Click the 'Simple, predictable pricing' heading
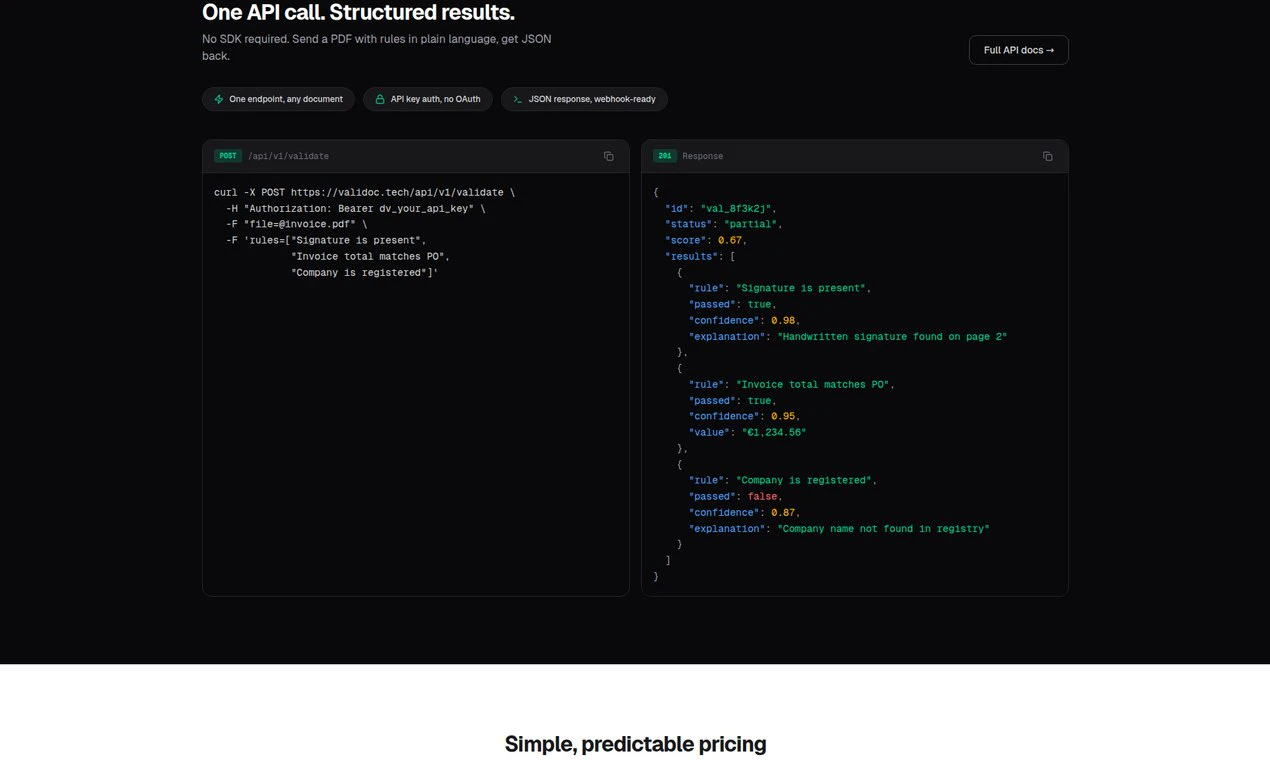The image size is (1270, 760). click(x=635, y=744)
